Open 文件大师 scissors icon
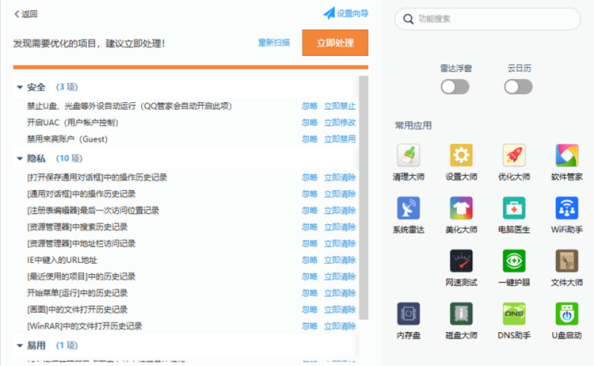 coord(567,261)
